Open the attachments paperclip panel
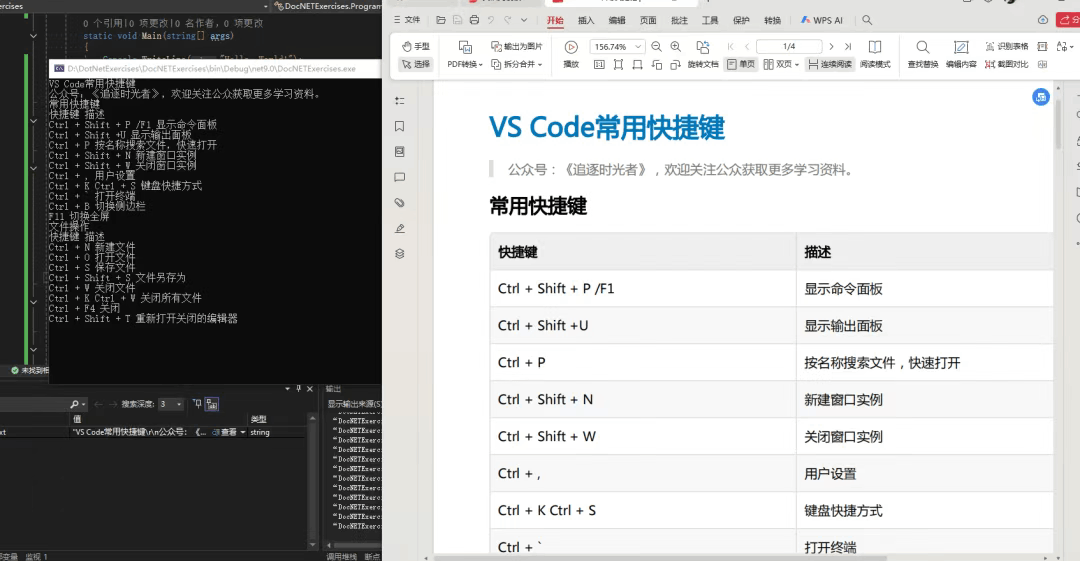 (x=400, y=203)
